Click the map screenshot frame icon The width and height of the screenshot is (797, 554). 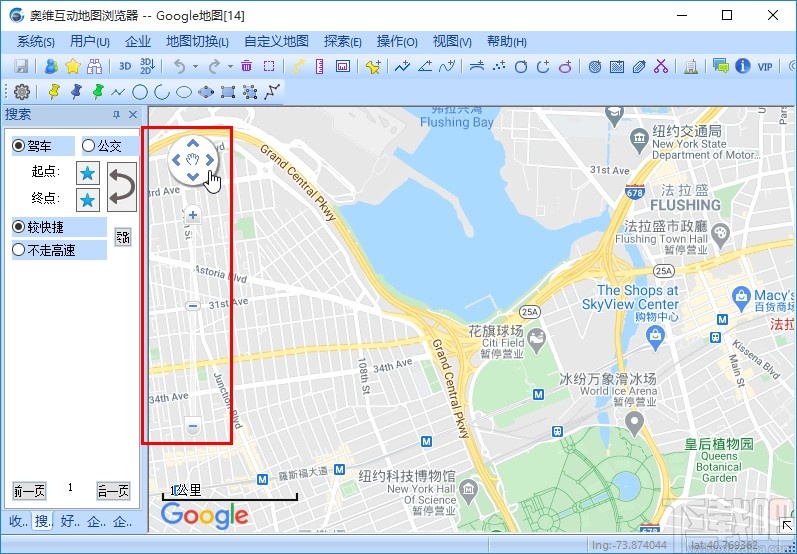coord(343,66)
